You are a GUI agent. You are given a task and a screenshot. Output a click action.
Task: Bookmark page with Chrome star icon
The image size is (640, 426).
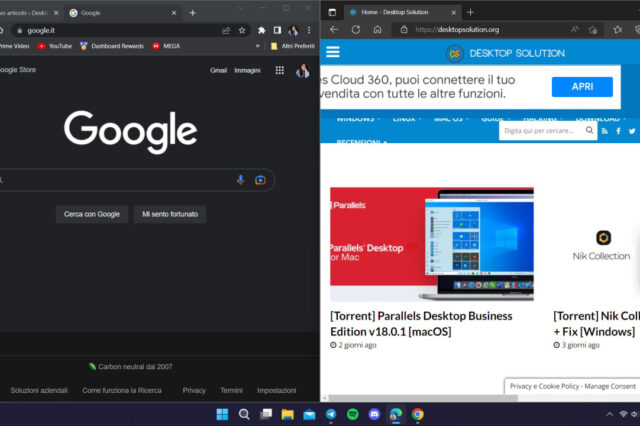[242, 30]
